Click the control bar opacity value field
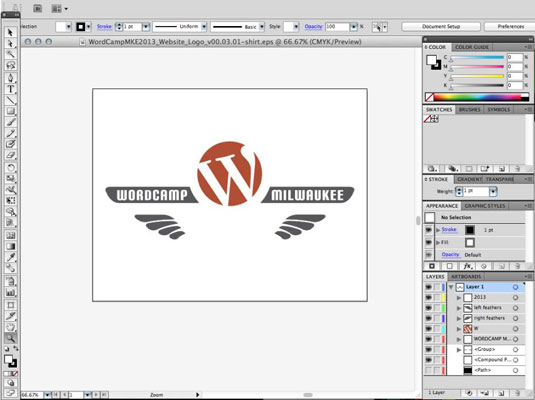 tap(337, 27)
